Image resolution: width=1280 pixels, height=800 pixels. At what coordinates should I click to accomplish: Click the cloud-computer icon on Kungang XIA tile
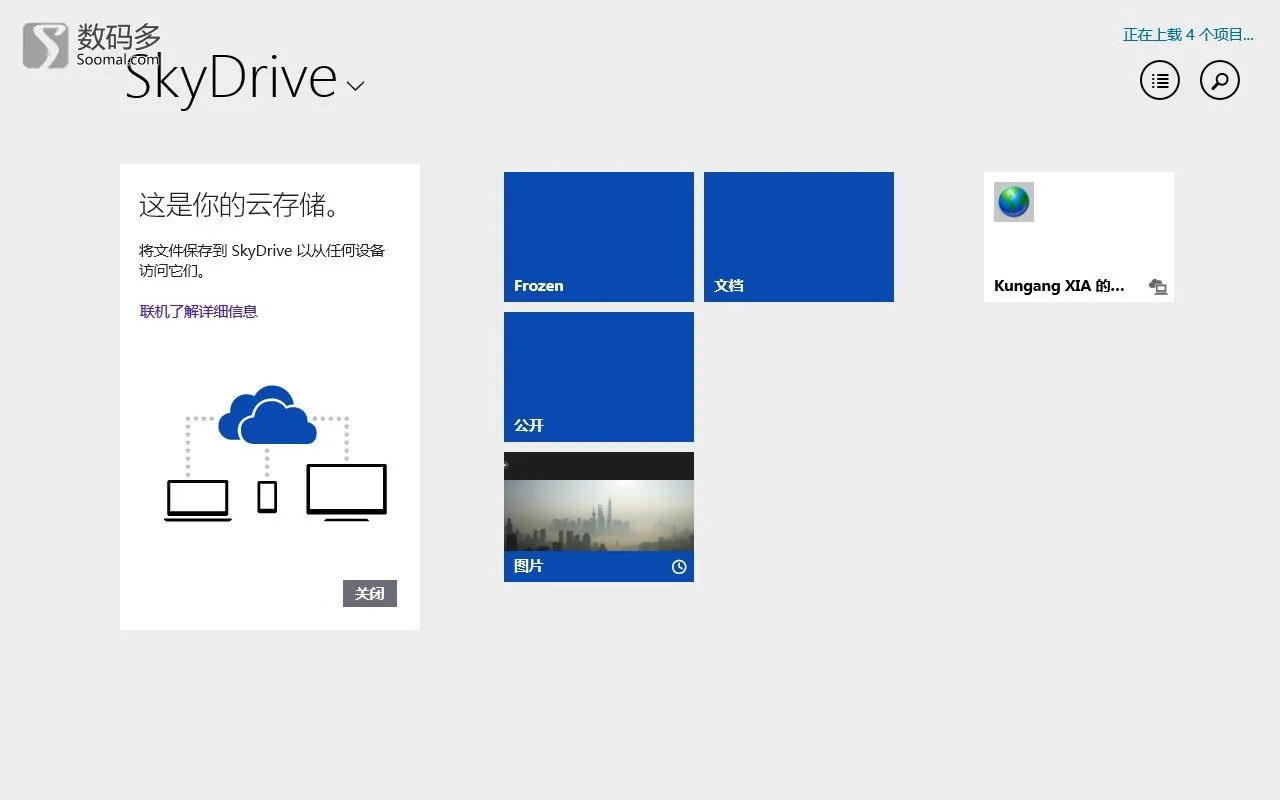coord(1158,287)
